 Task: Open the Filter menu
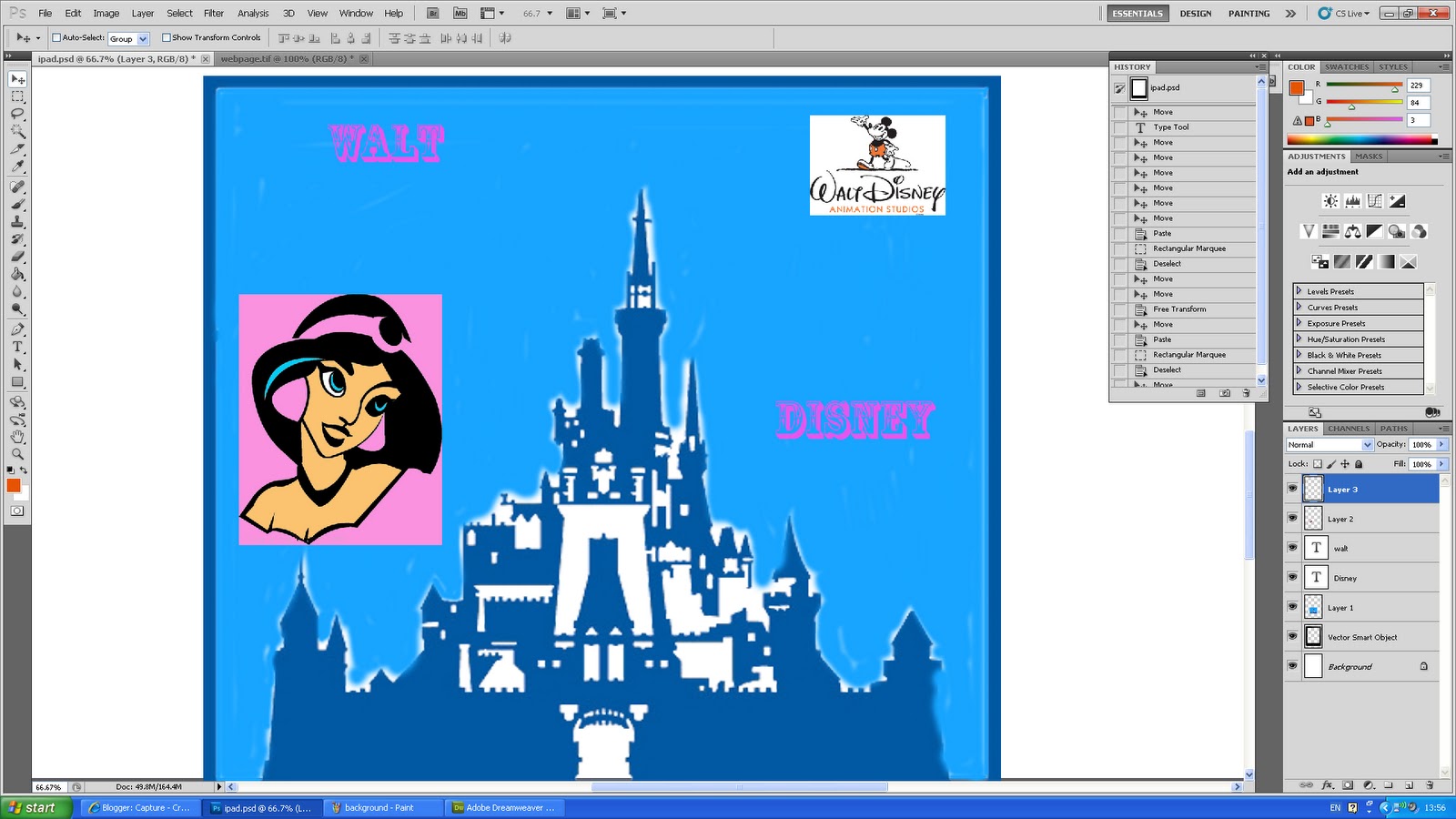[x=214, y=14]
